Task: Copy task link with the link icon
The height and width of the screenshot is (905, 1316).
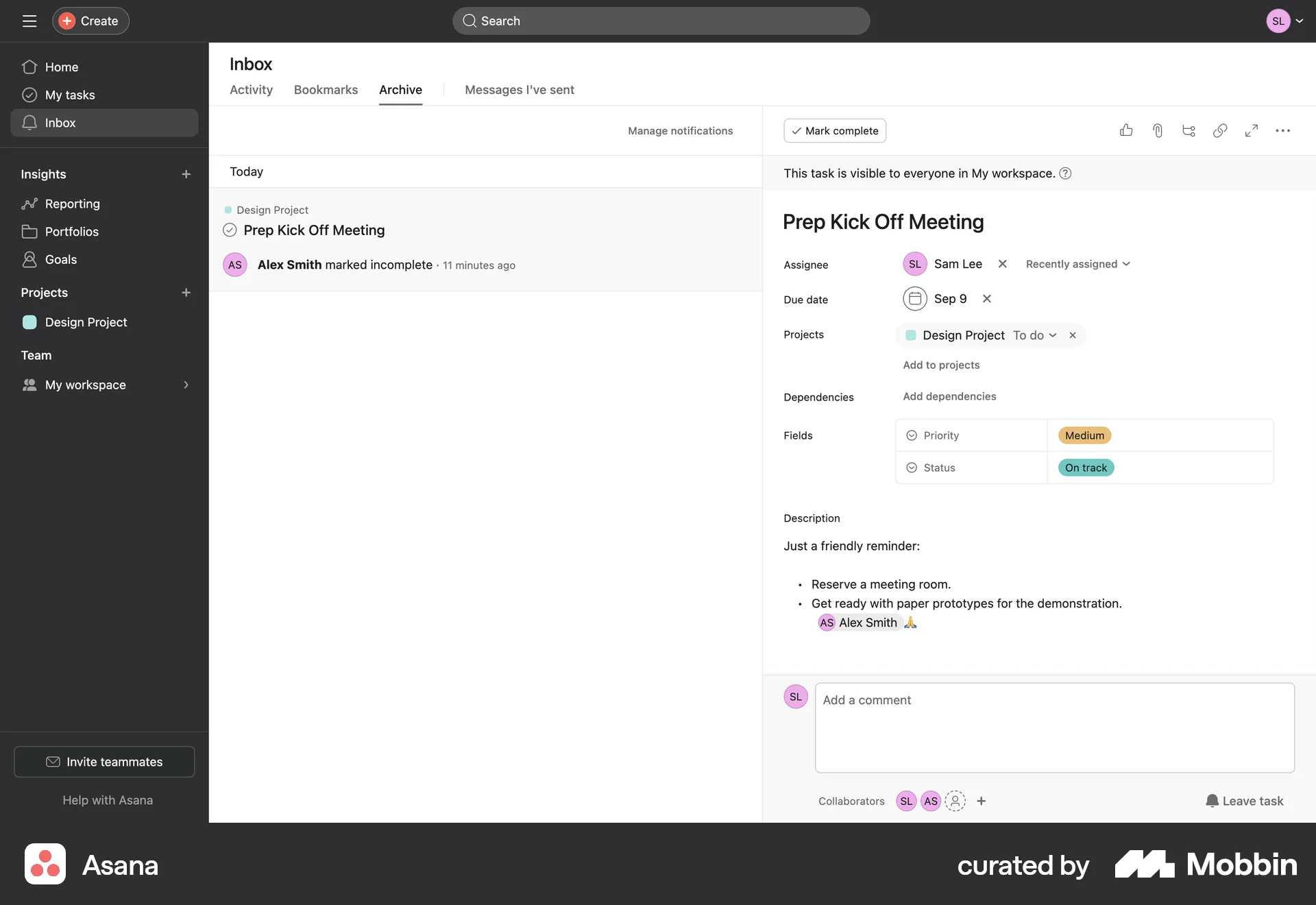Action: (1220, 130)
